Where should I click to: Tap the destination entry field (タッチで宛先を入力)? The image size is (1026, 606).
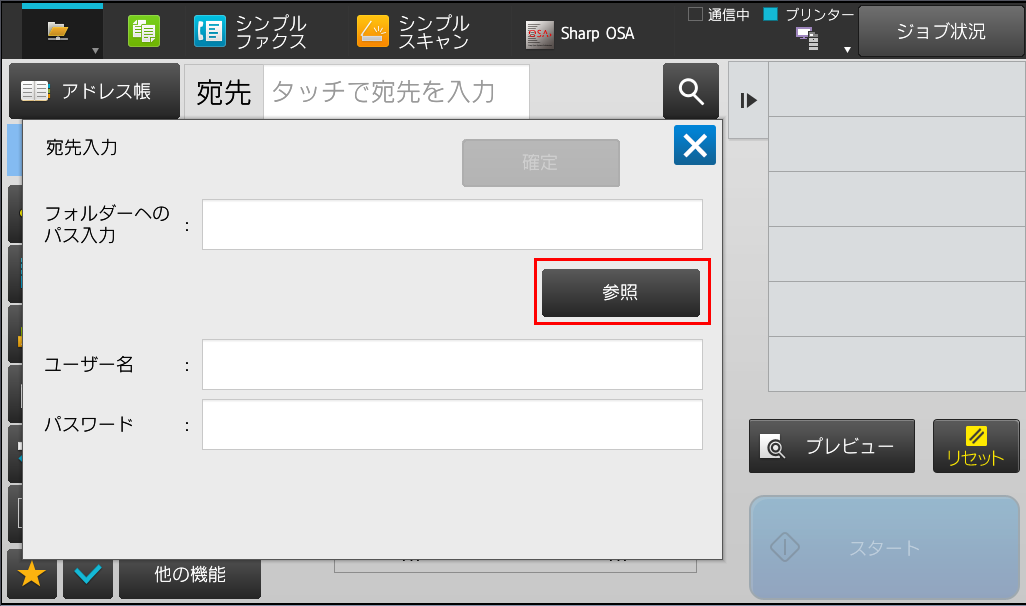[x=396, y=92]
